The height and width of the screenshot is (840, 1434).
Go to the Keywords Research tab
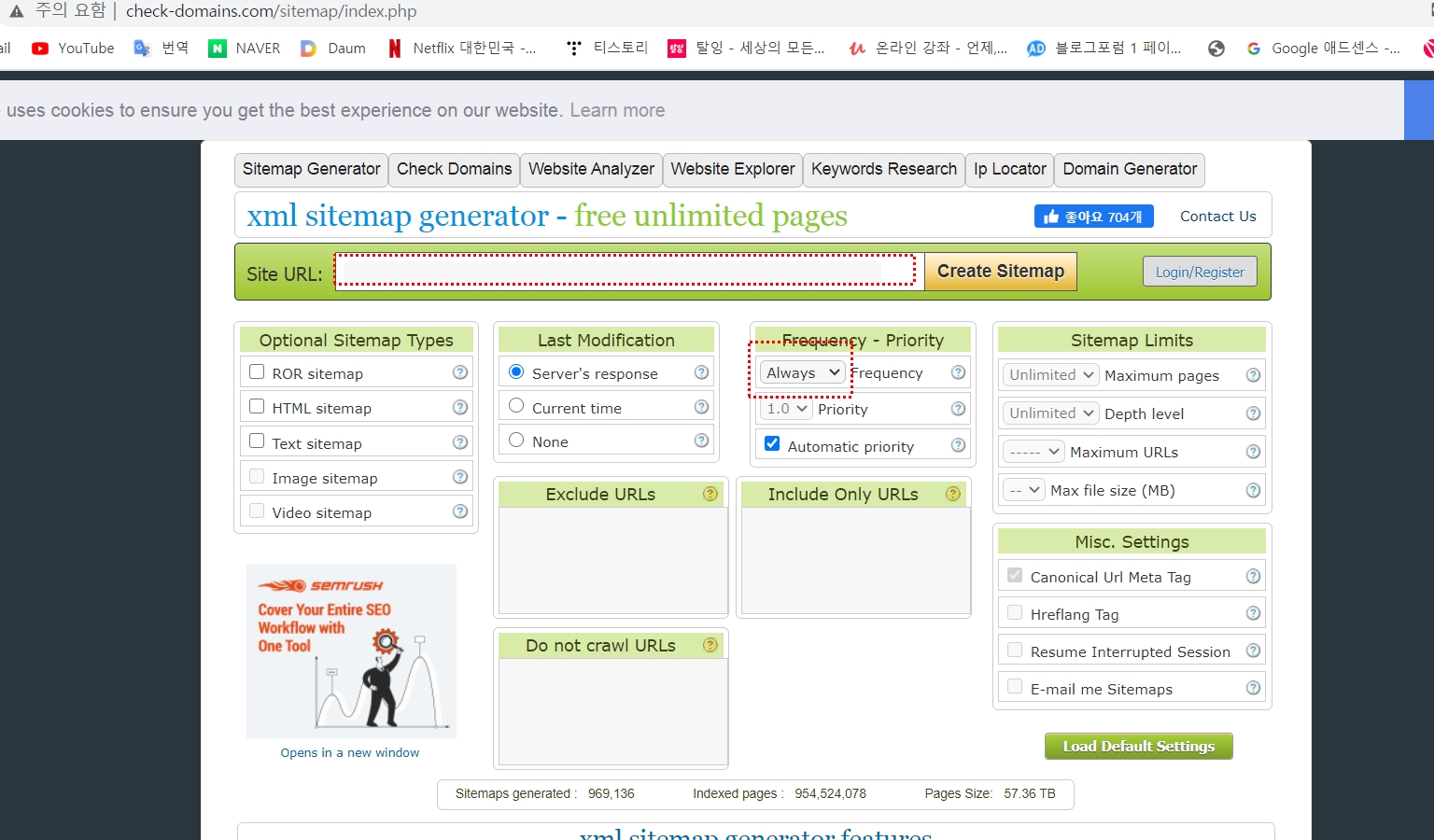click(884, 169)
